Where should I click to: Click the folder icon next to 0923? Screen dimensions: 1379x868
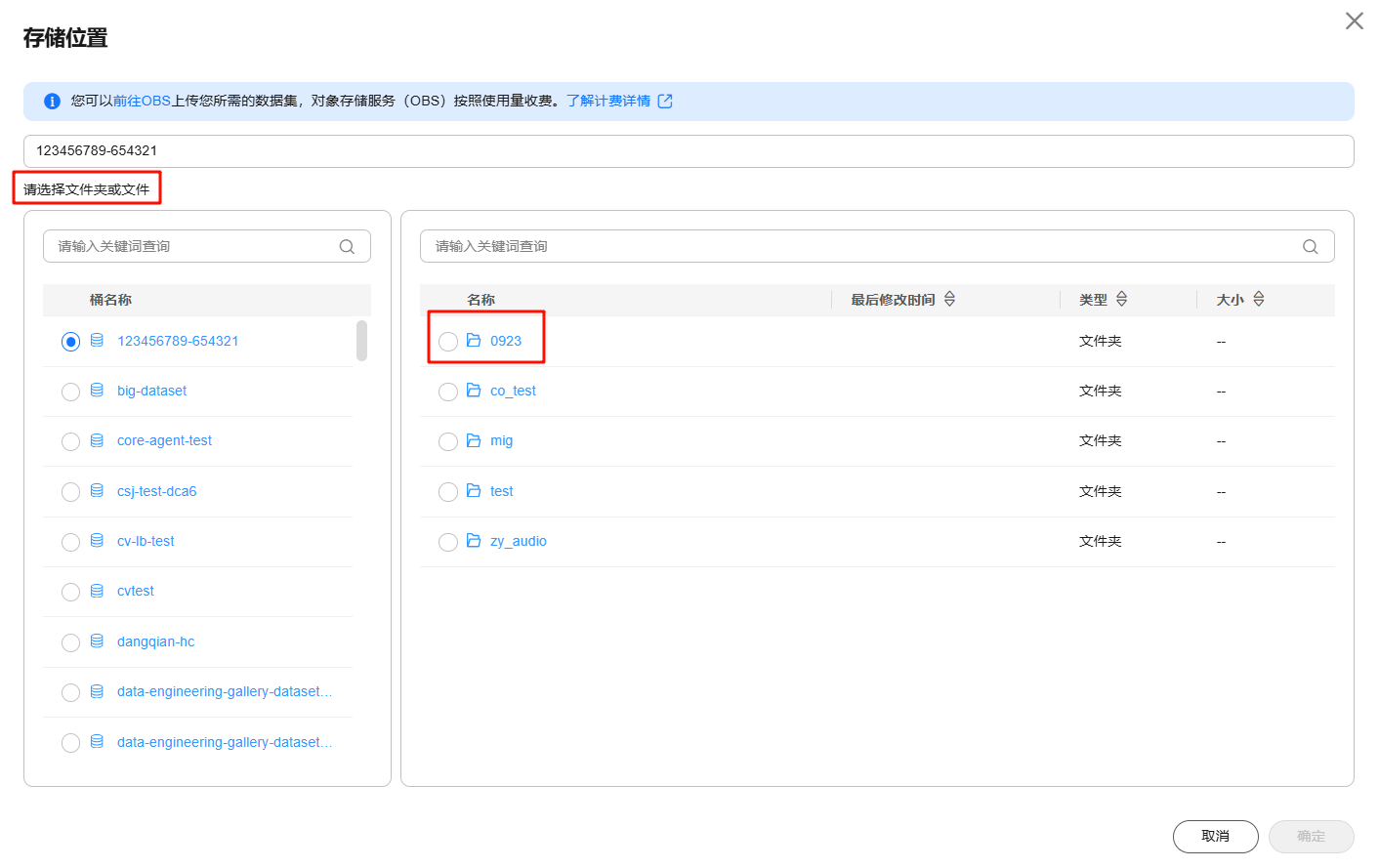(x=474, y=341)
